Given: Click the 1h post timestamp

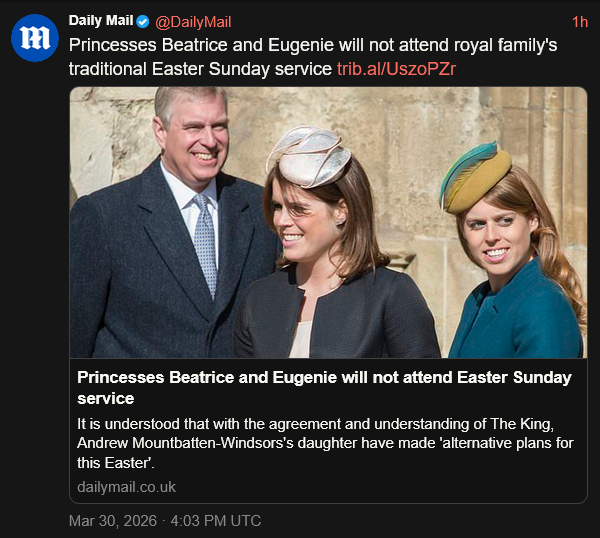Looking at the screenshot, I should pos(579,21).
